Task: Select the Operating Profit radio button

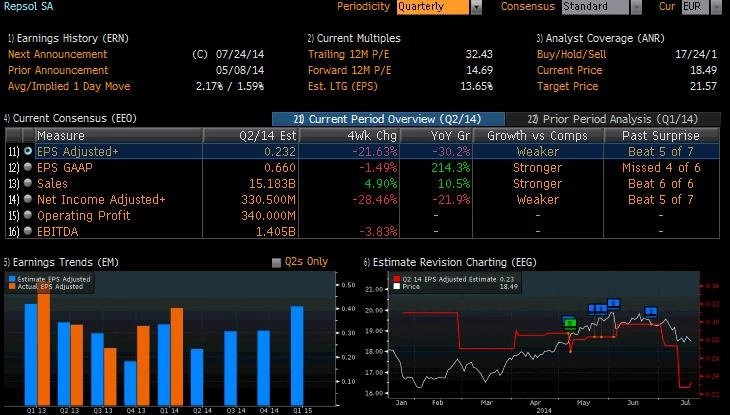Action: click(x=28, y=215)
